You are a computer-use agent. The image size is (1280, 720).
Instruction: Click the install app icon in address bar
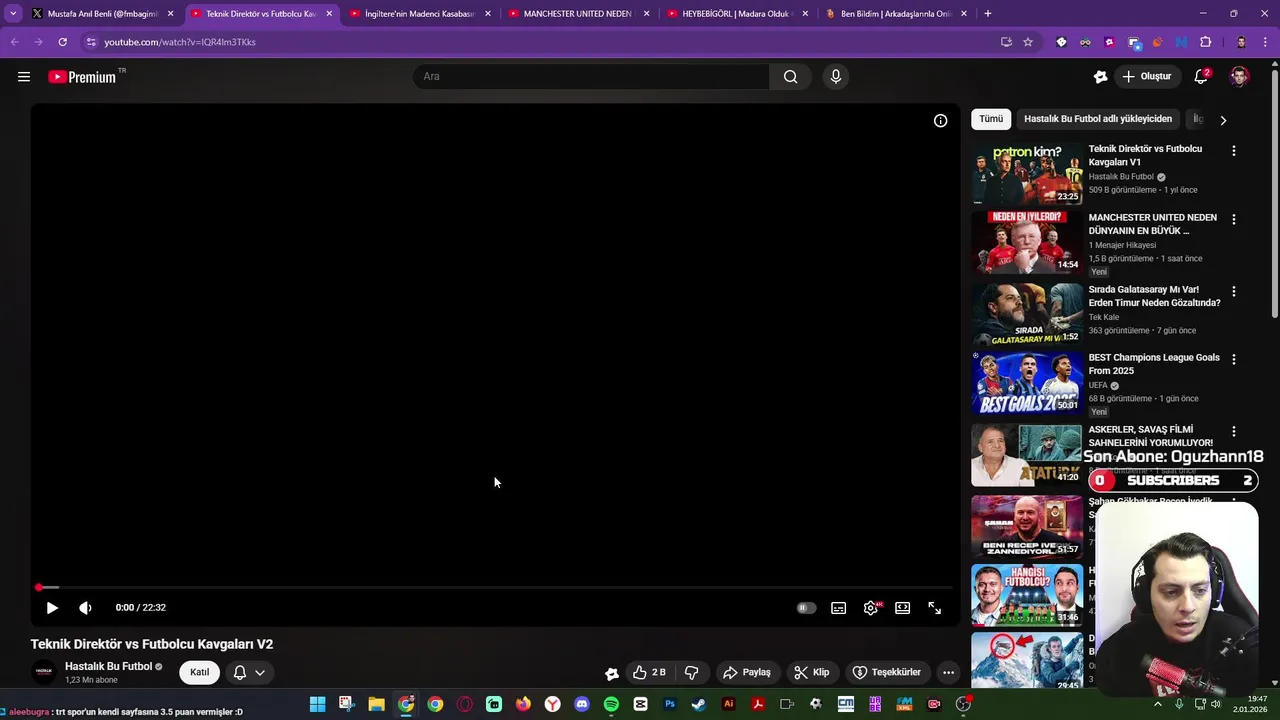[x=1006, y=42]
